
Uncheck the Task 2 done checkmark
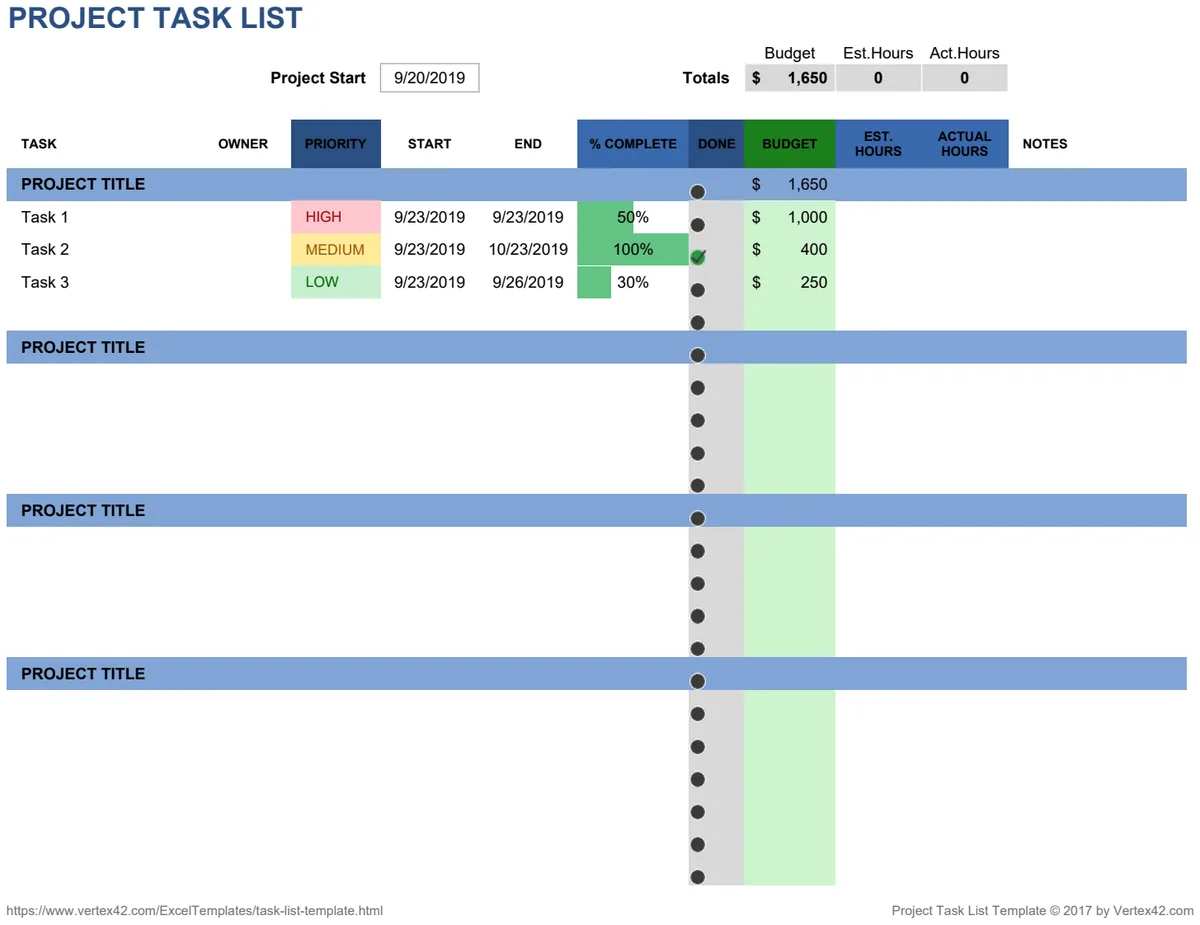click(698, 257)
